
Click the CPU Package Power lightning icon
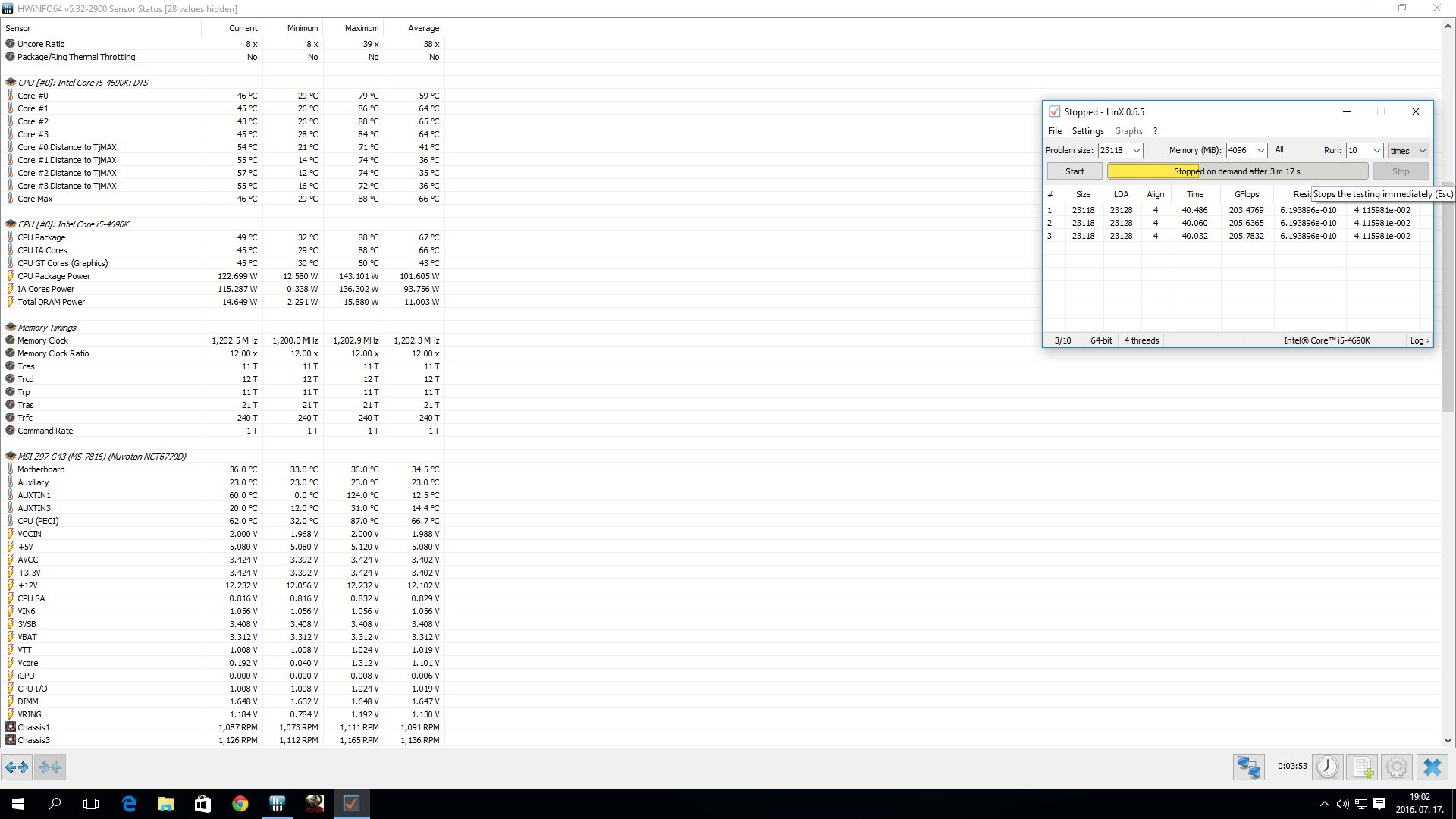[11, 276]
